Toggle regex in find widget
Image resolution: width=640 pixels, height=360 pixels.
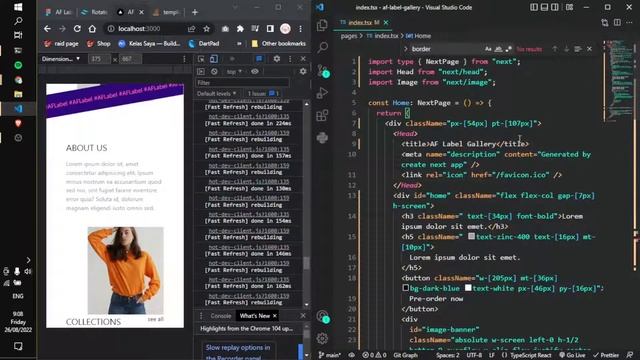[509, 49]
